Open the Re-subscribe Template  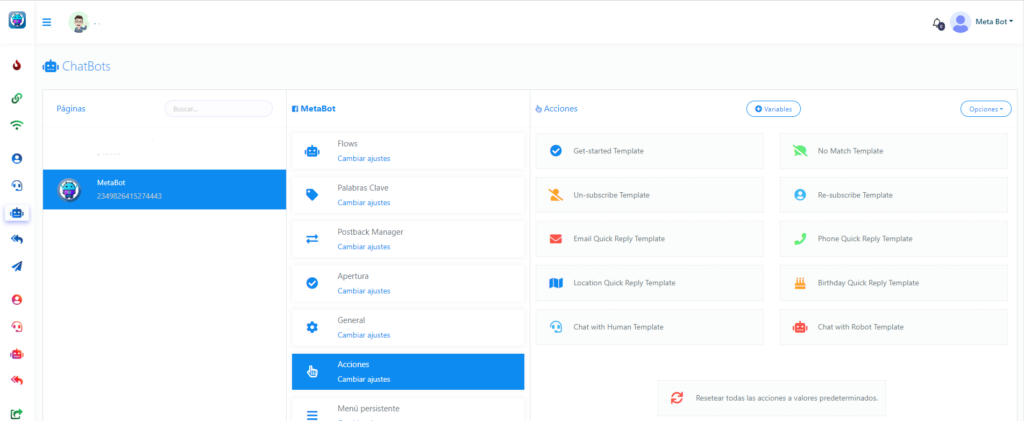click(x=893, y=195)
